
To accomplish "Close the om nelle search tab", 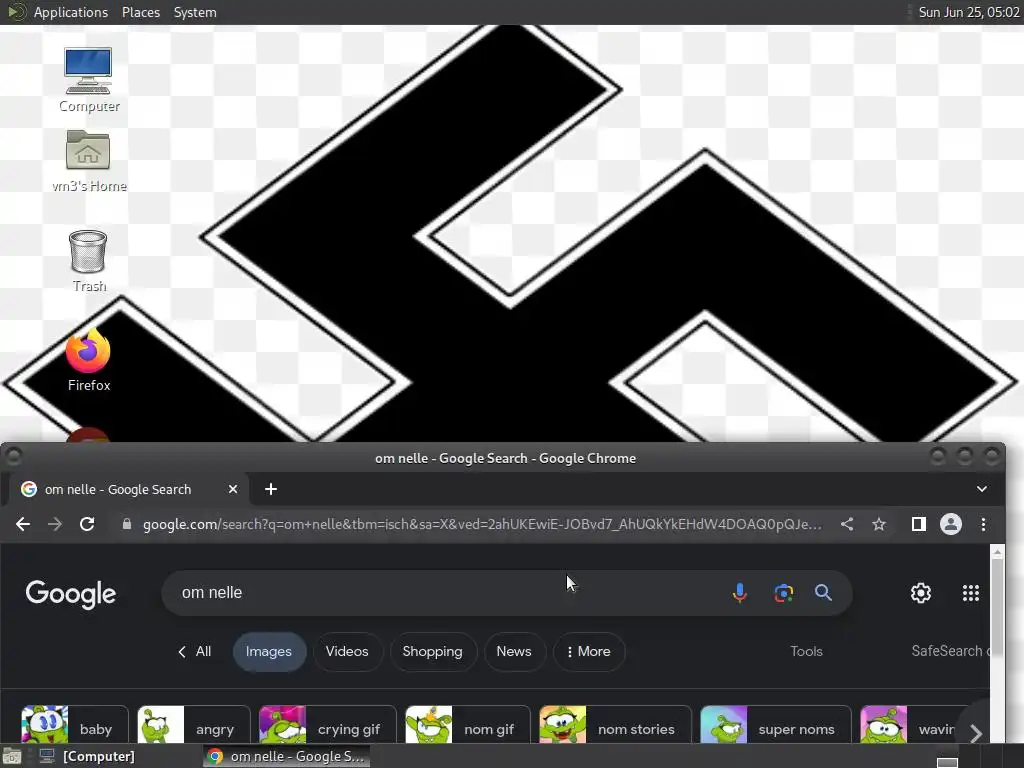I will (x=232, y=489).
